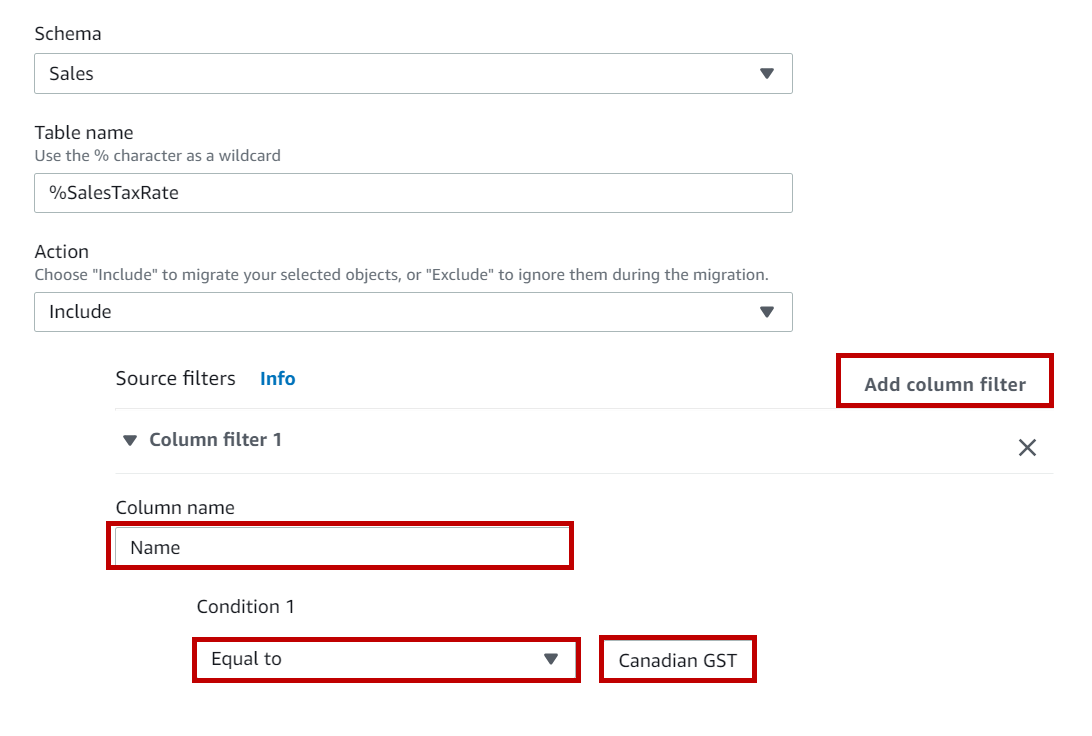Click the Schema label text
Image resolution: width=1092 pixels, height=736 pixels.
(68, 34)
